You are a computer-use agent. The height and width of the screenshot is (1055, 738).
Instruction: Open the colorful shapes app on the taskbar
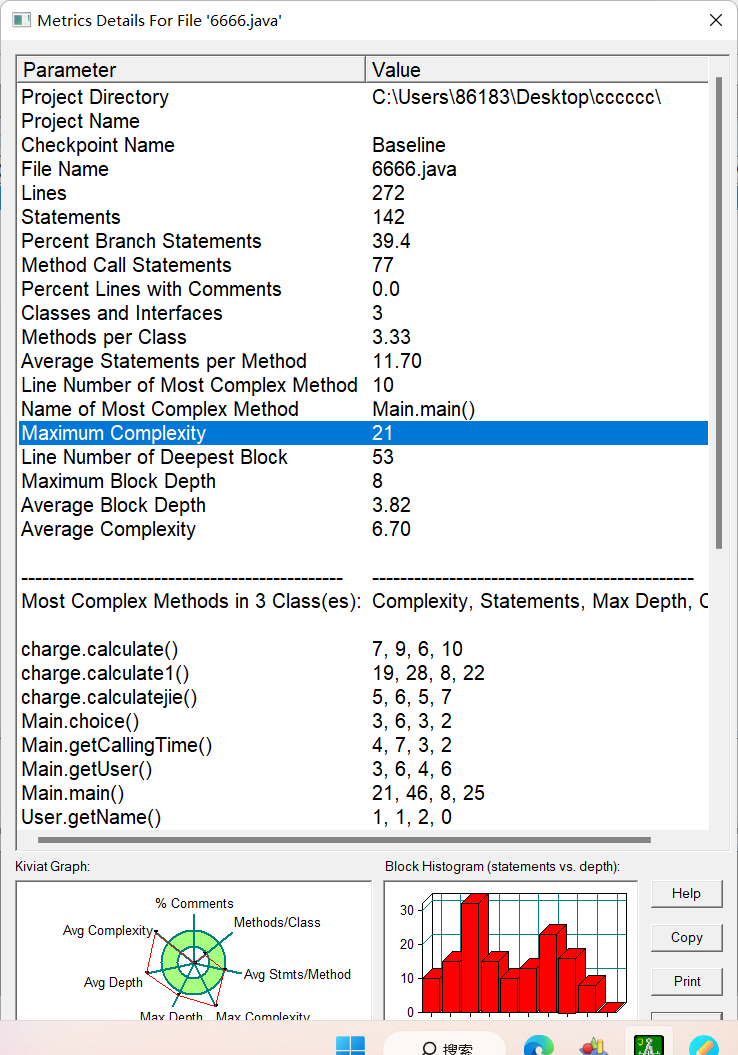(594, 1045)
